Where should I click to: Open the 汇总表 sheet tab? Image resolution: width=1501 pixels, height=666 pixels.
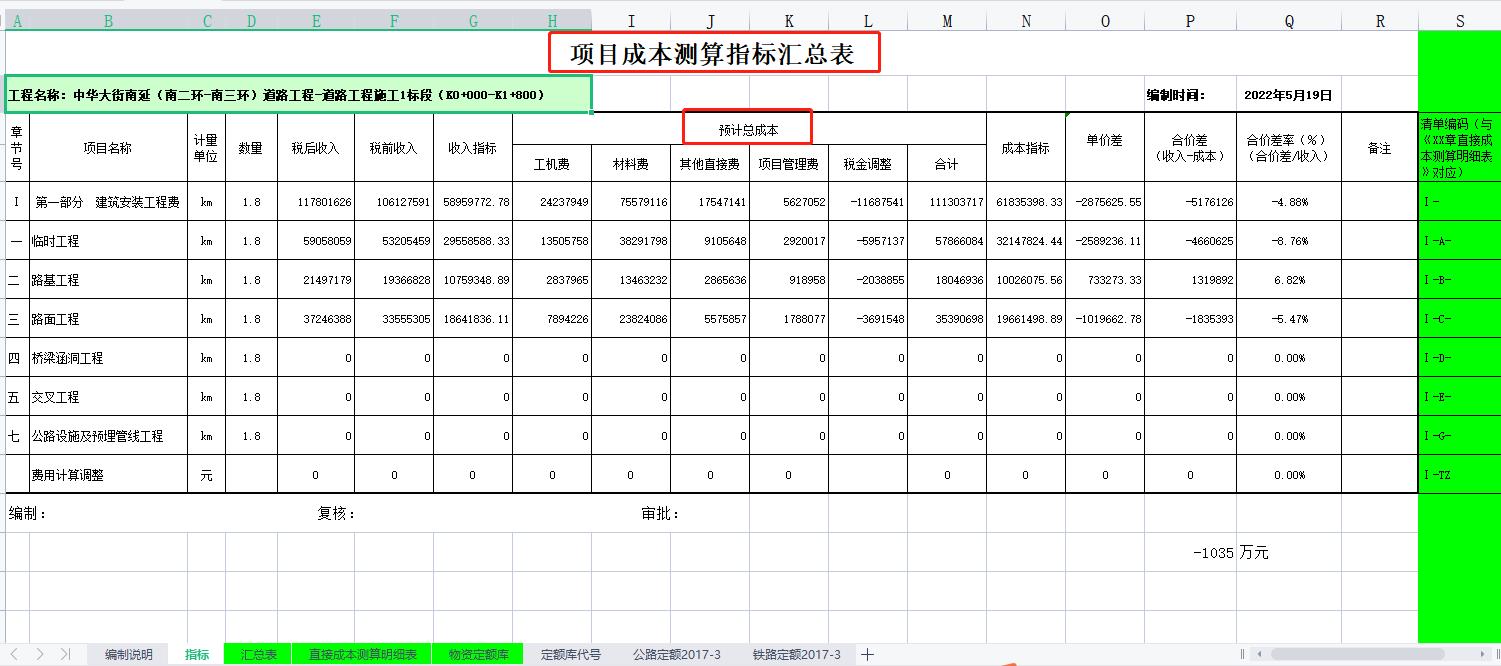coord(256,653)
